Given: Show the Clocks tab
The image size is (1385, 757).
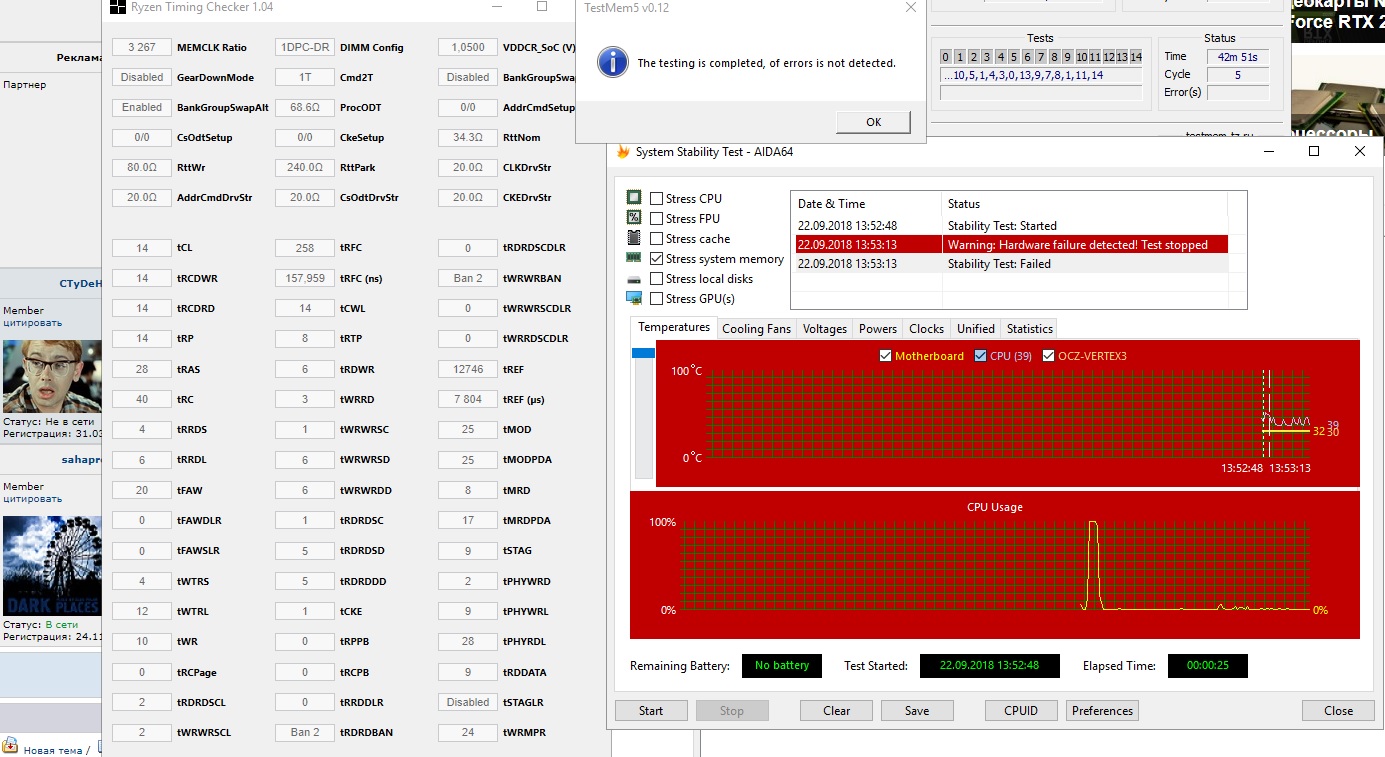Looking at the screenshot, I should click(x=926, y=328).
